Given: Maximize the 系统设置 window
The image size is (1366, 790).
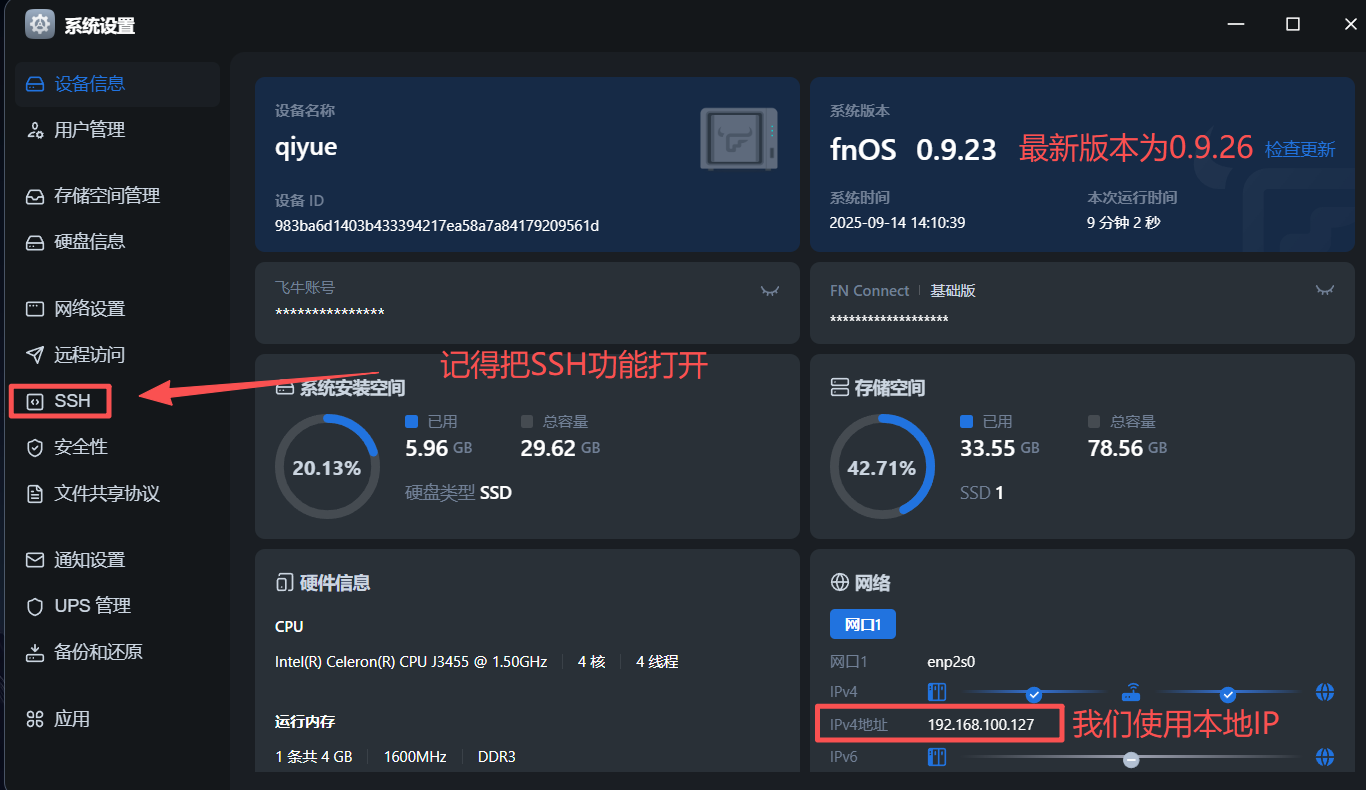Looking at the screenshot, I should tap(1293, 24).
